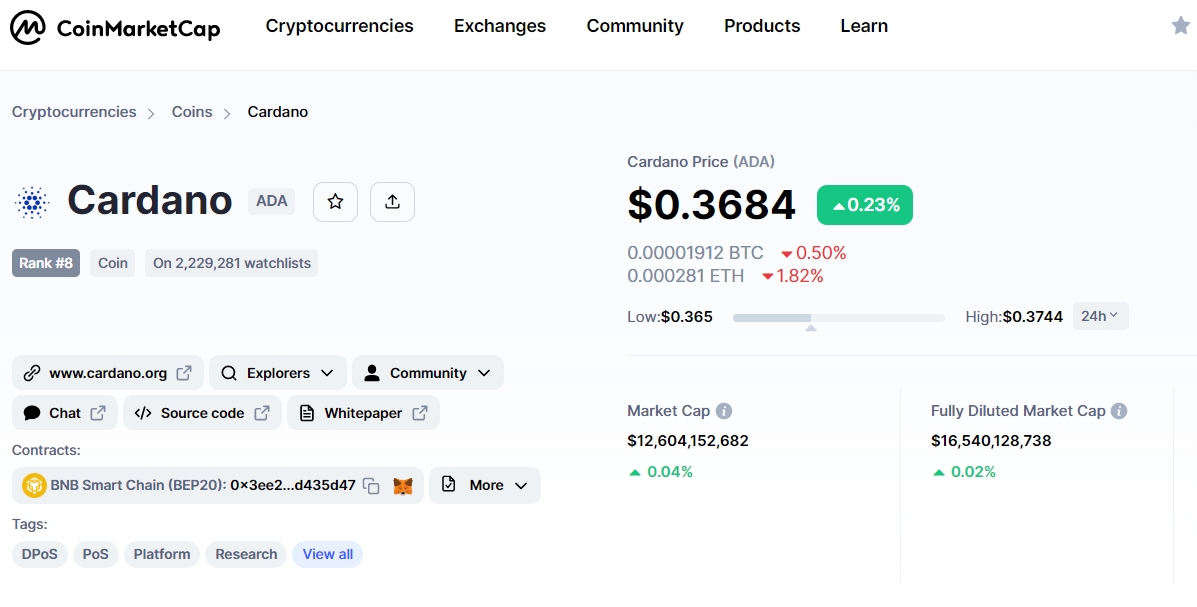Select the Platform tag
The image size is (1197, 607).
pos(162,554)
